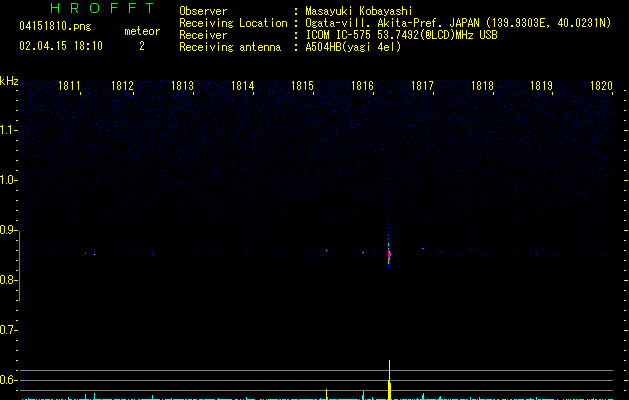The width and height of the screenshot is (629, 400).
Task: Click the Receiving antenna label
Action: (230, 47)
